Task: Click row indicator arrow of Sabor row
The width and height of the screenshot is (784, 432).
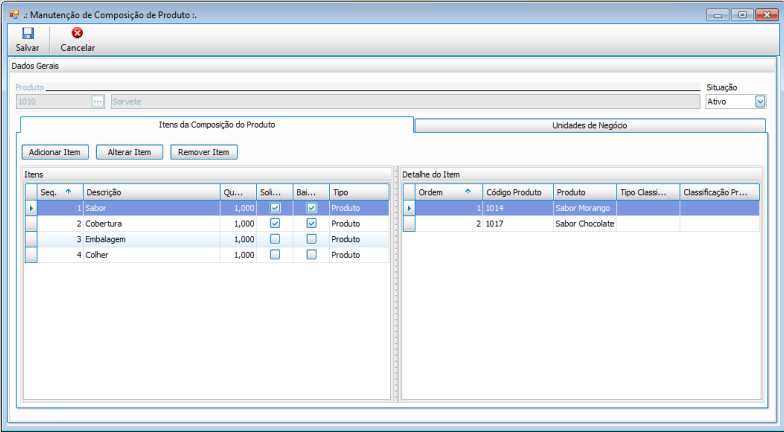Action: pos(31,208)
